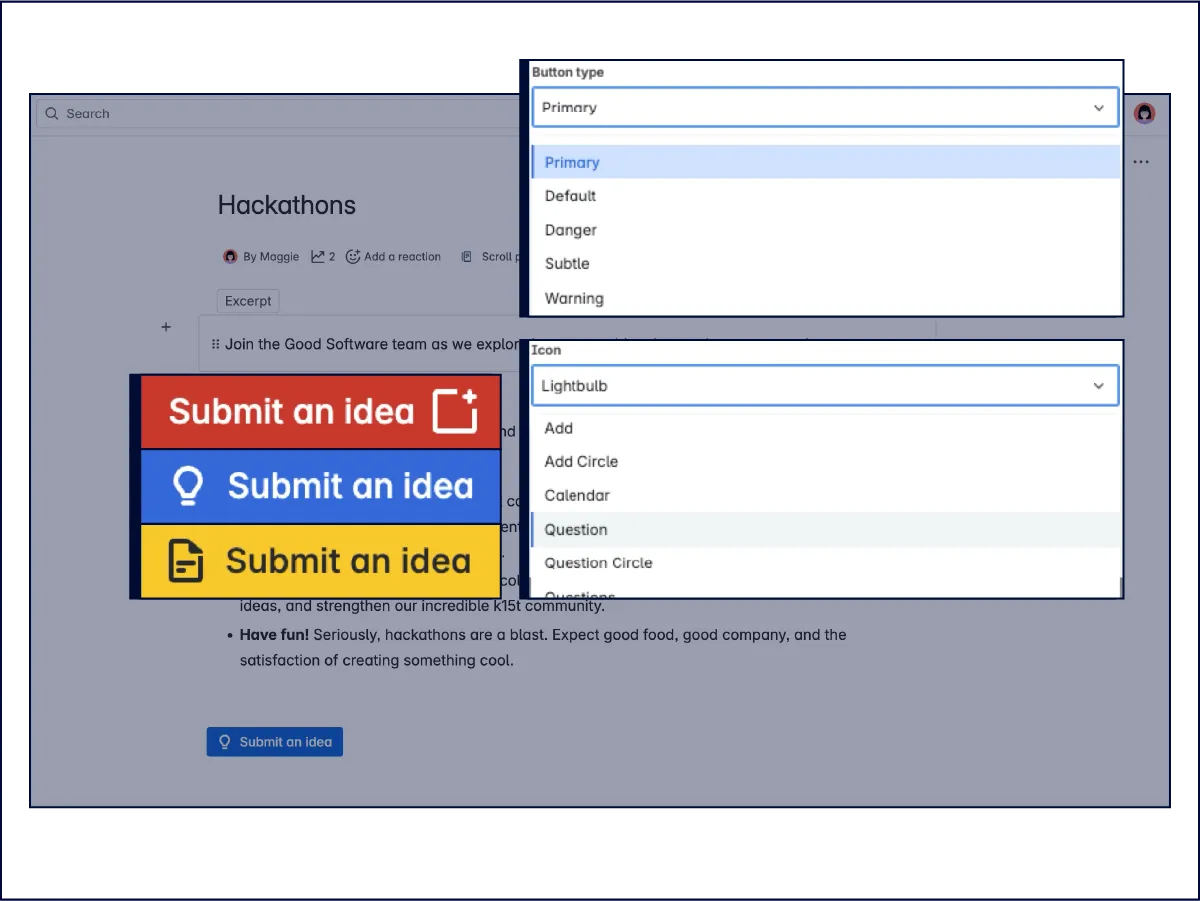This screenshot has width=1200, height=901.
Task: Click the Excerpt label tag
Action: pyautogui.click(x=248, y=301)
